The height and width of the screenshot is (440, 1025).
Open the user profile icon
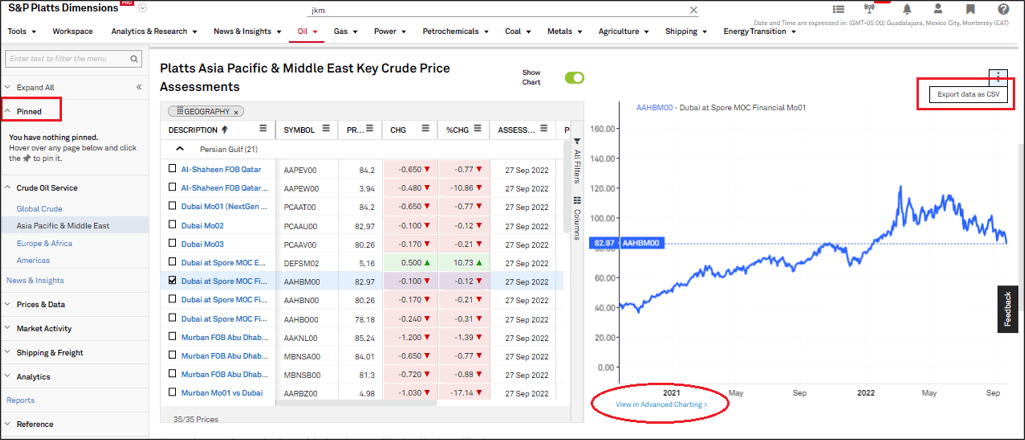(938, 9)
